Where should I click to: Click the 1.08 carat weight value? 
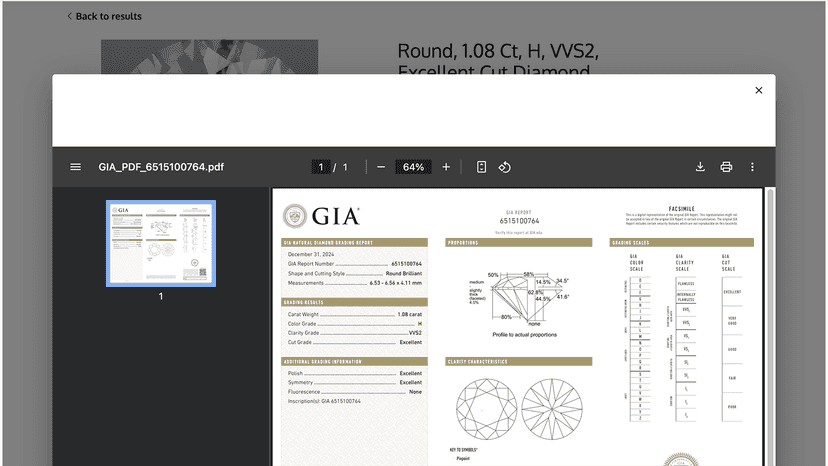coord(409,314)
